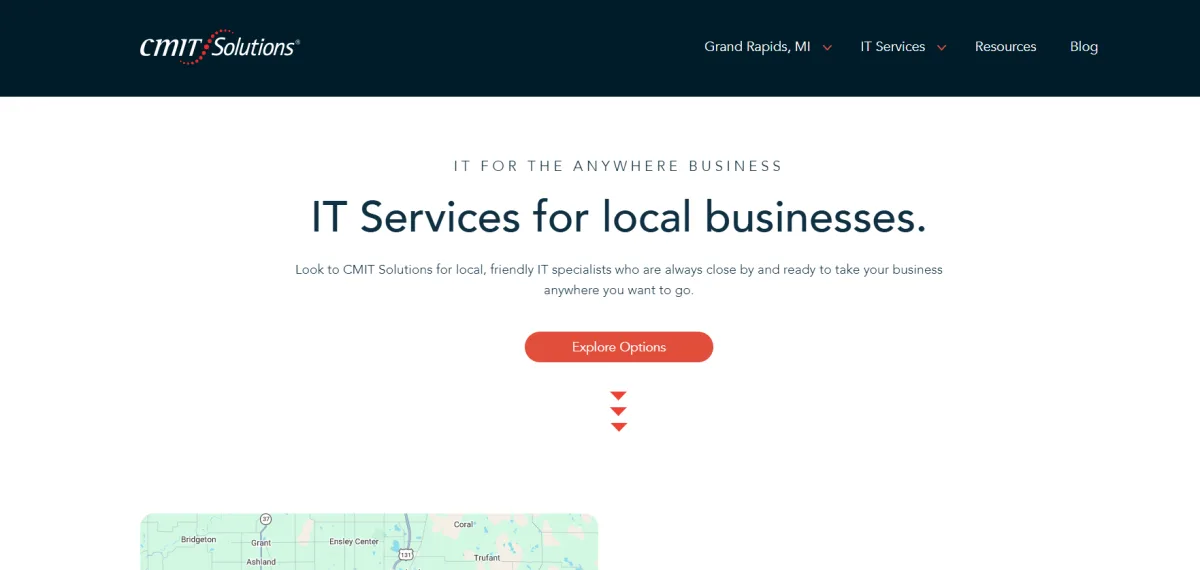This screenshot has width=1200, height=570.
Task: Click the "IT FOR THE ANYWHERE BUSINESS" tagline
Action: pyautogui.click(x=619, y=166)
